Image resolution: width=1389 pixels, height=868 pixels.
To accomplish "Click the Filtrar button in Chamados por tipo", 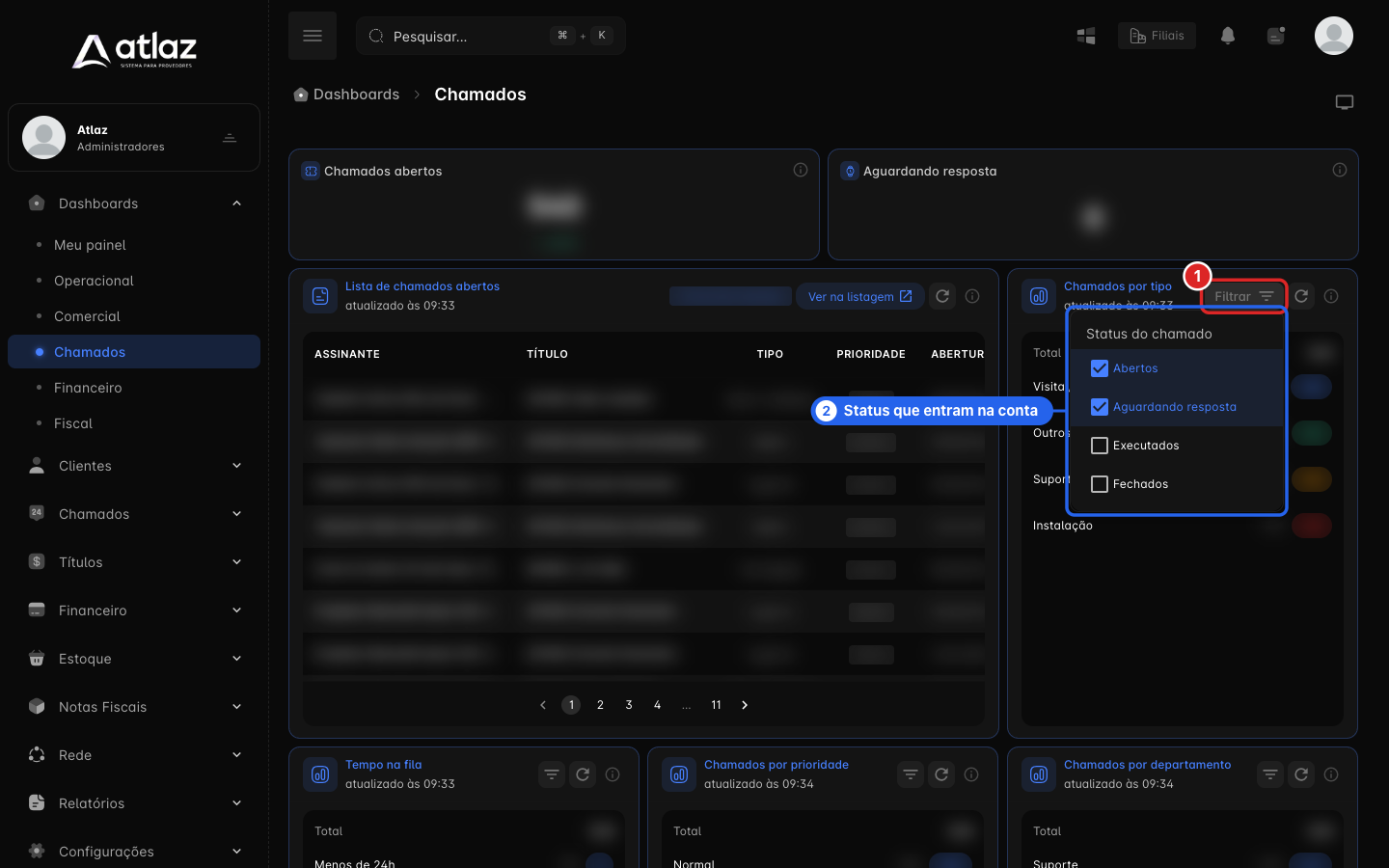I will (1244, 296).
